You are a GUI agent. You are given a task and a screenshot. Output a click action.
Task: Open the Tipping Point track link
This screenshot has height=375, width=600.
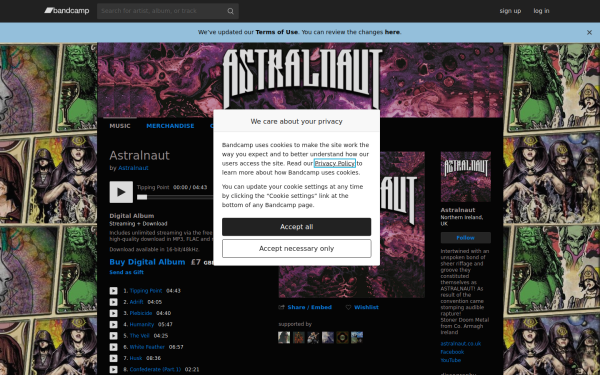pyautogui.click(x=146, y=291)
